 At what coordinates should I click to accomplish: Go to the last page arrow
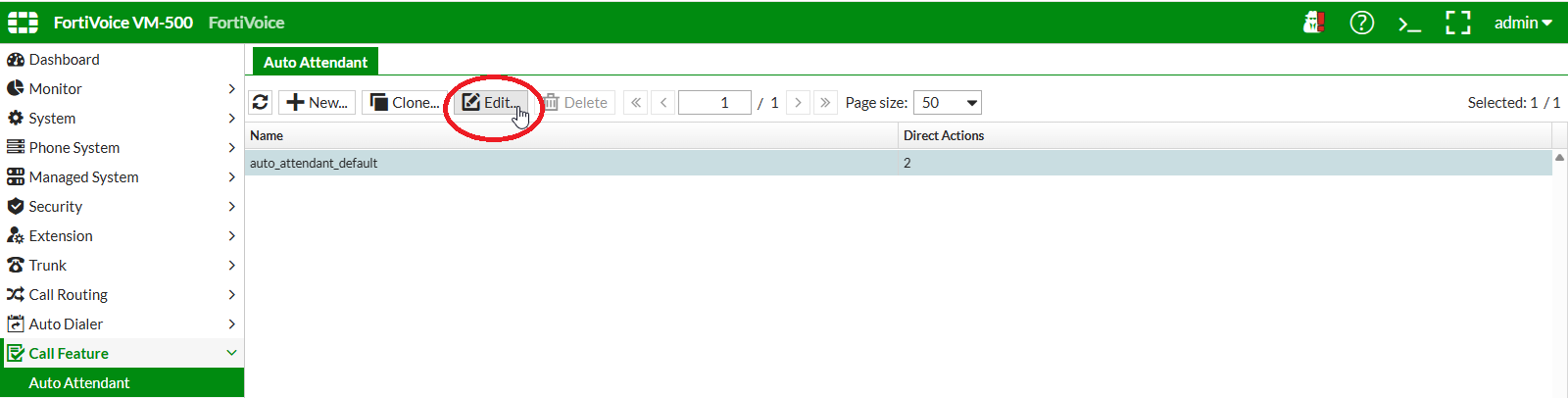click(825, 102)
